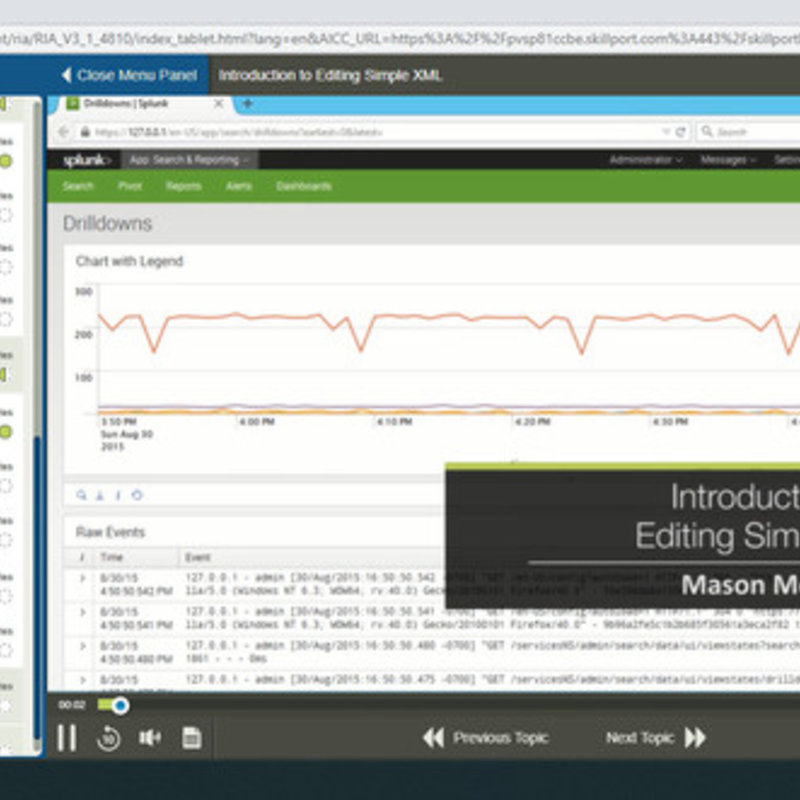This screenshot has height=800, width=800.
Task: Mute audio with the speaker icon
Action: pos(149,738)
